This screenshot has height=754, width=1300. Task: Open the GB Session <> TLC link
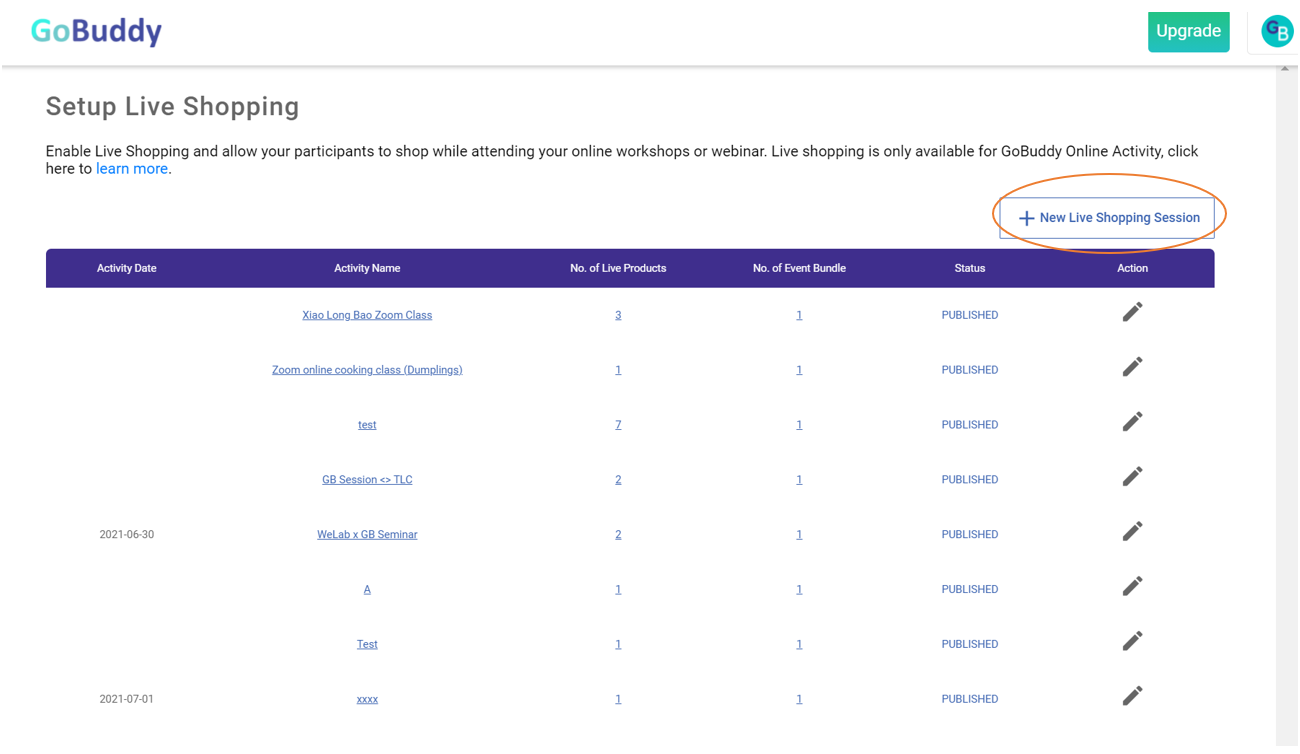pos(367,480)
